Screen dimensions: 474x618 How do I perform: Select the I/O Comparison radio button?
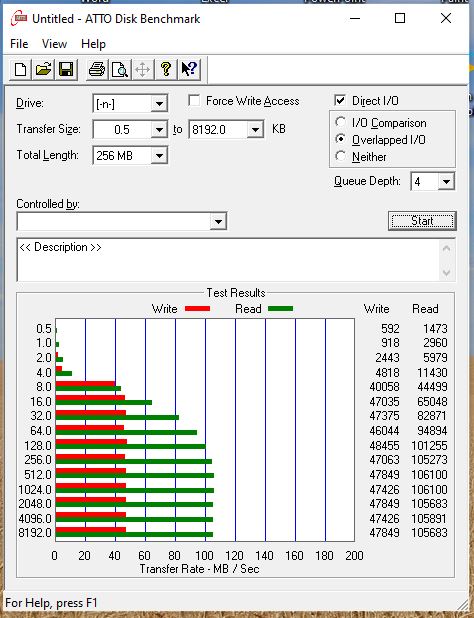pyautogui.click(x=340, y=122)
